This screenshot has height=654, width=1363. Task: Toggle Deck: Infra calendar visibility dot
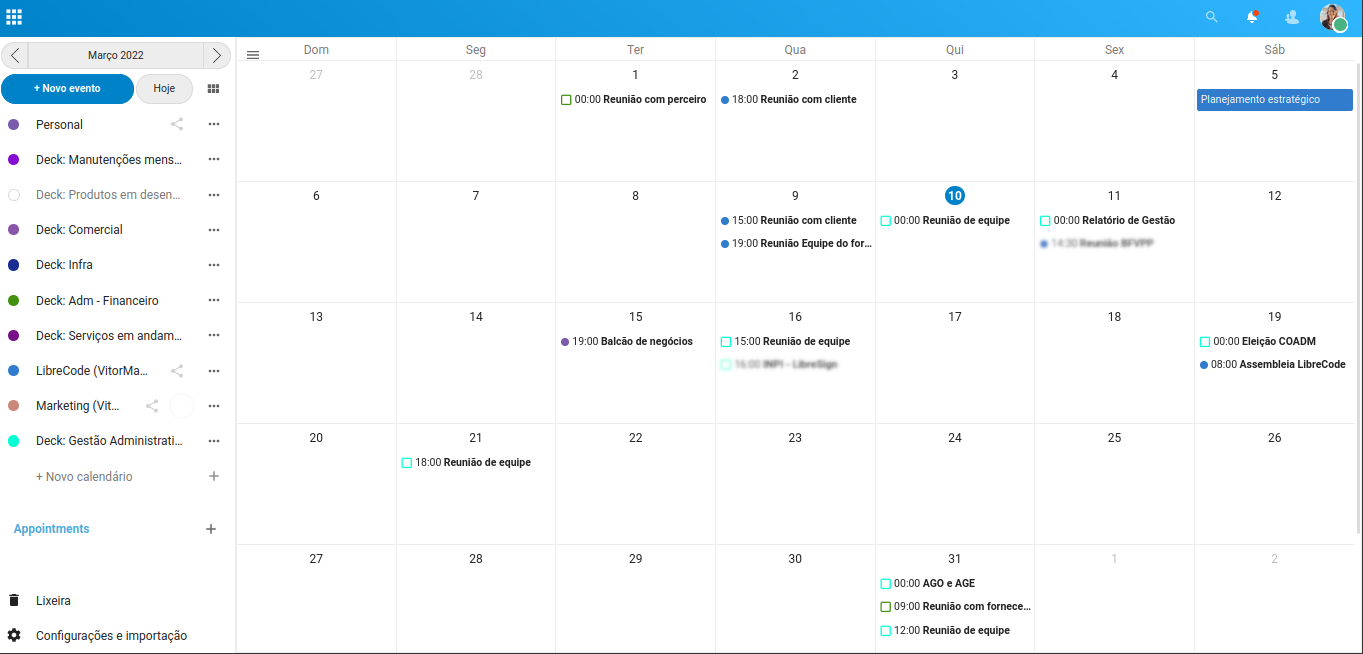[x=14, y=265]
